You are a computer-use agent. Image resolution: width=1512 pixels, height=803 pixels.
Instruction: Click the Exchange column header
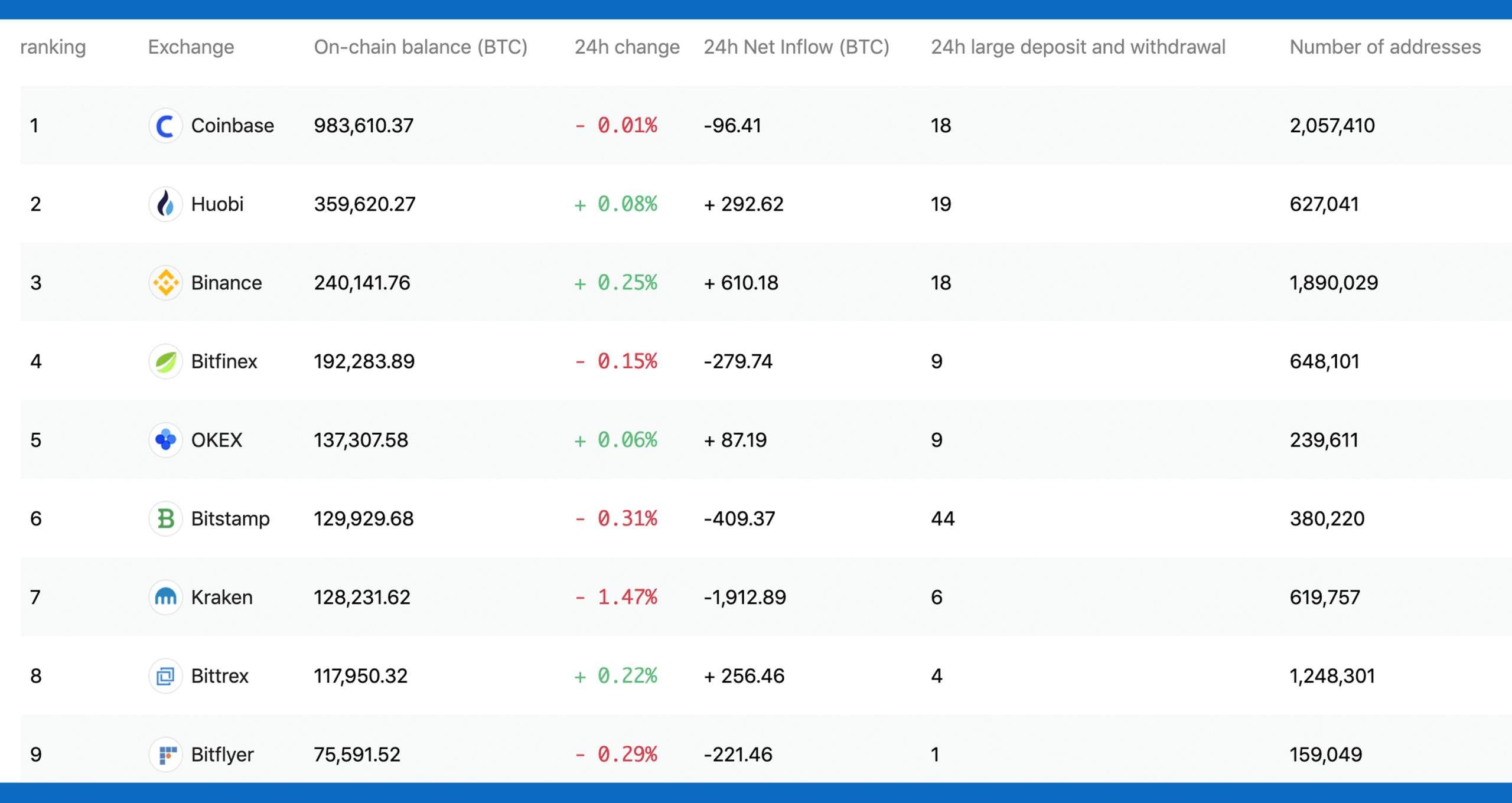tap(191, 47)
